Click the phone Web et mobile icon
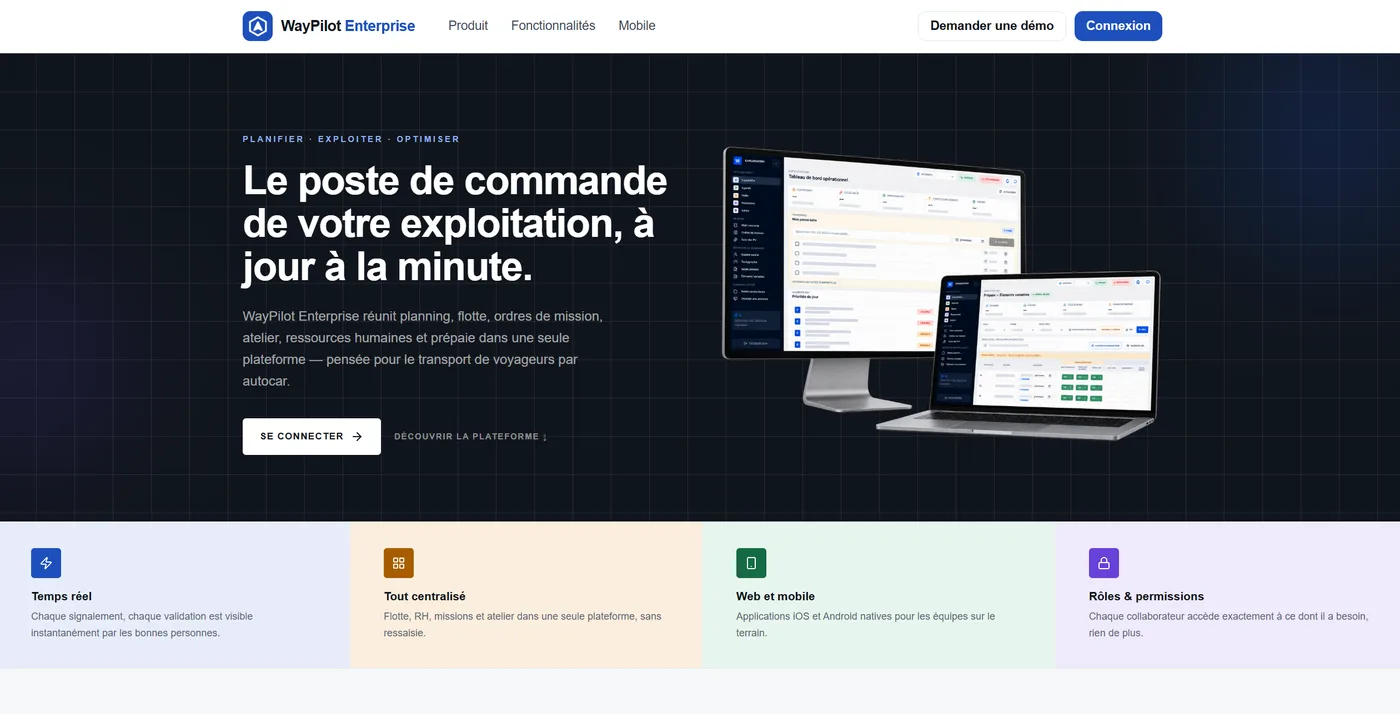This screenshot has width=1400, height=714. (751, 563)
